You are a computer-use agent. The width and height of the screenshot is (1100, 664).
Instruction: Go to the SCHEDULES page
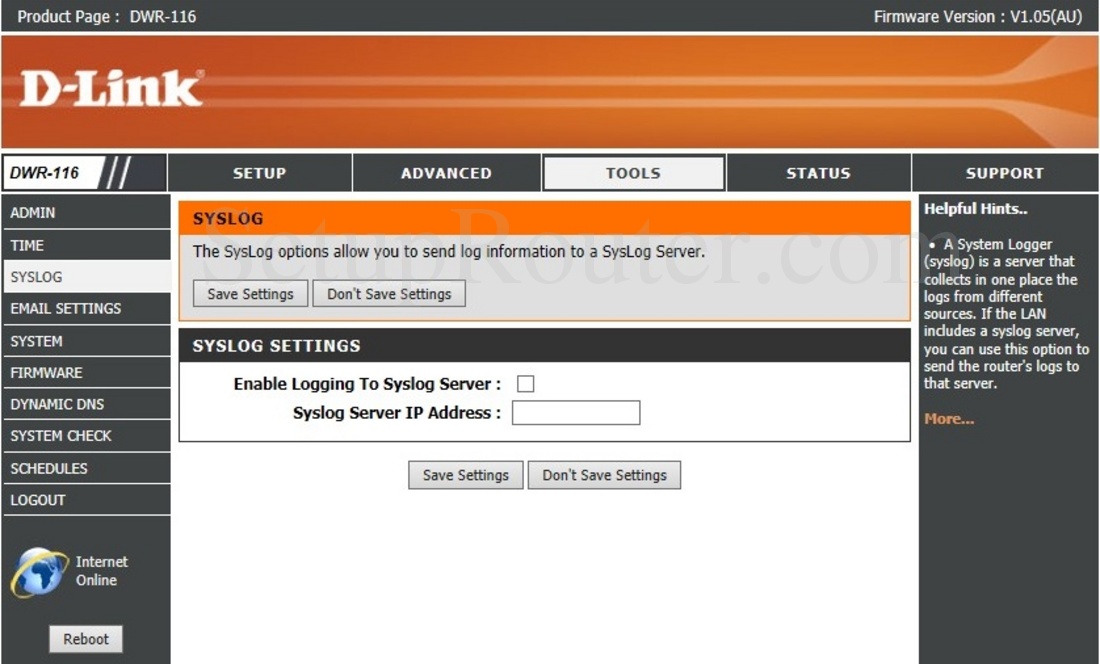pyautogui.click(x=86, y=468)
